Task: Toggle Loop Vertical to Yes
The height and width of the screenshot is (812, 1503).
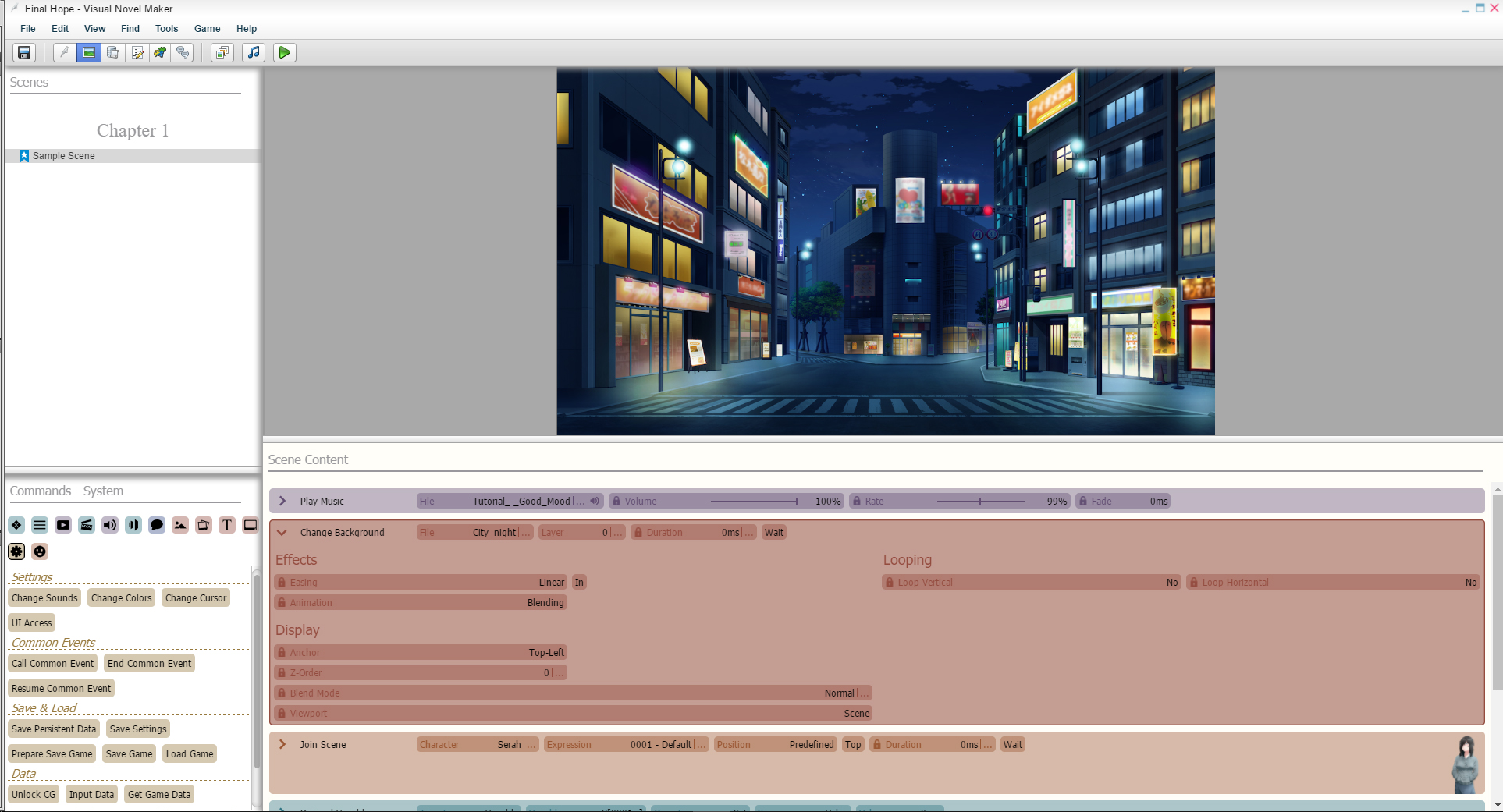Action: (x=1171, y=582)
